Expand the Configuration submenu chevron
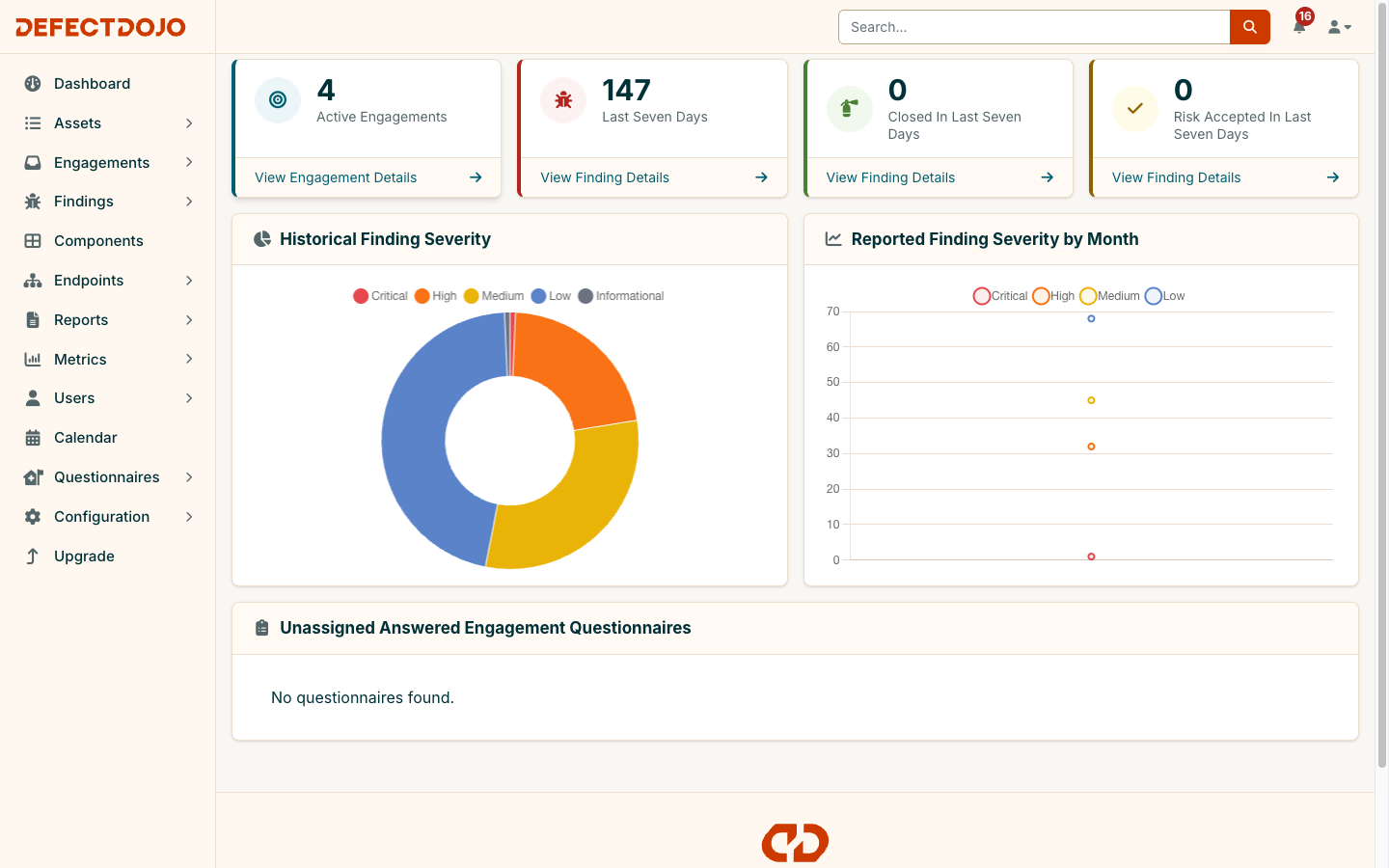This screenshot has height=868, width=1389. pyautogui.click(x=189, y=517)
